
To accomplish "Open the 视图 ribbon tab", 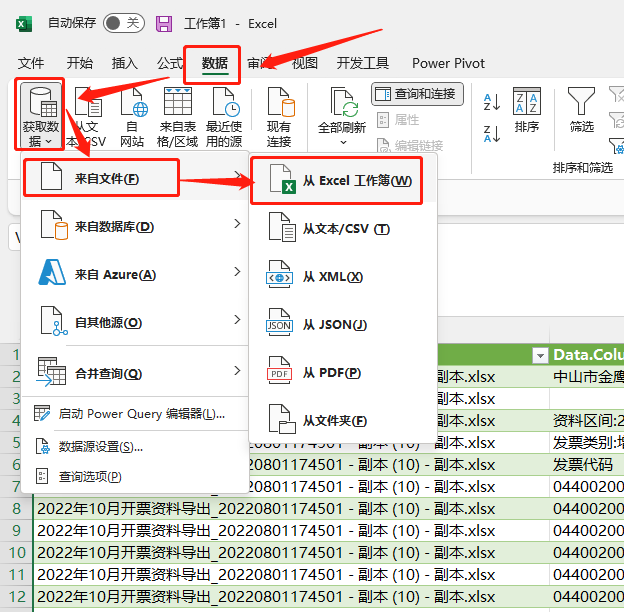I will (x=304, y=63).
